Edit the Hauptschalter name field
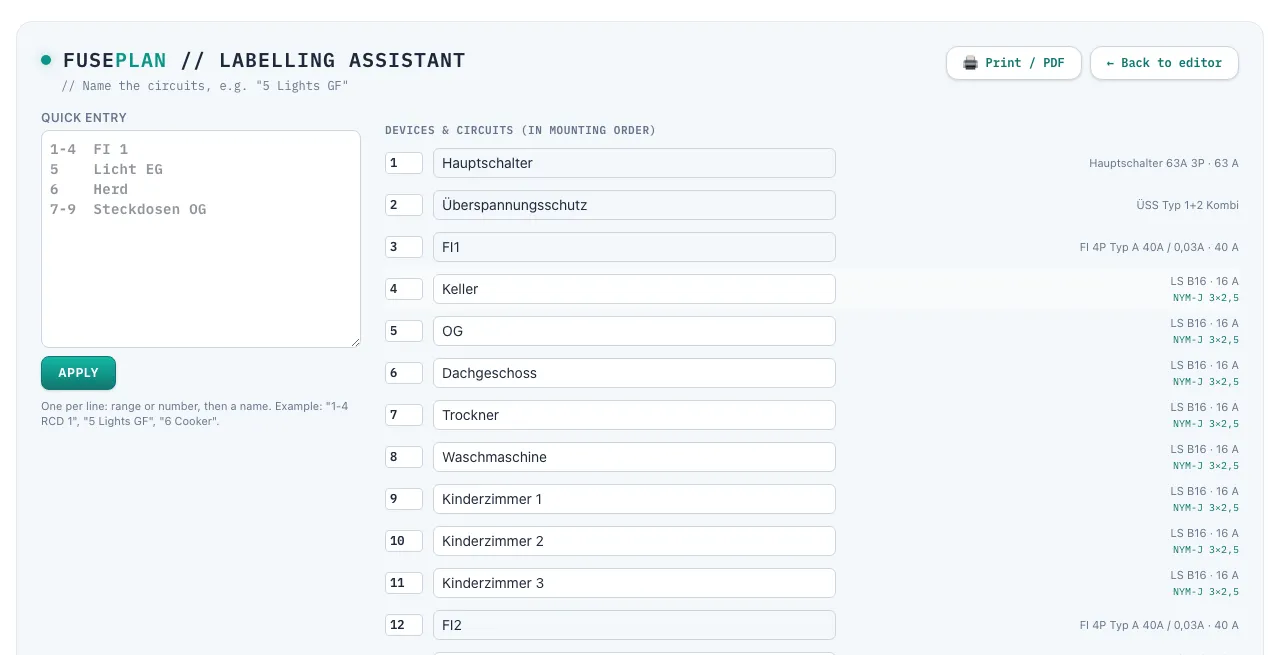 pyautogui.click(x=634, y=163)
